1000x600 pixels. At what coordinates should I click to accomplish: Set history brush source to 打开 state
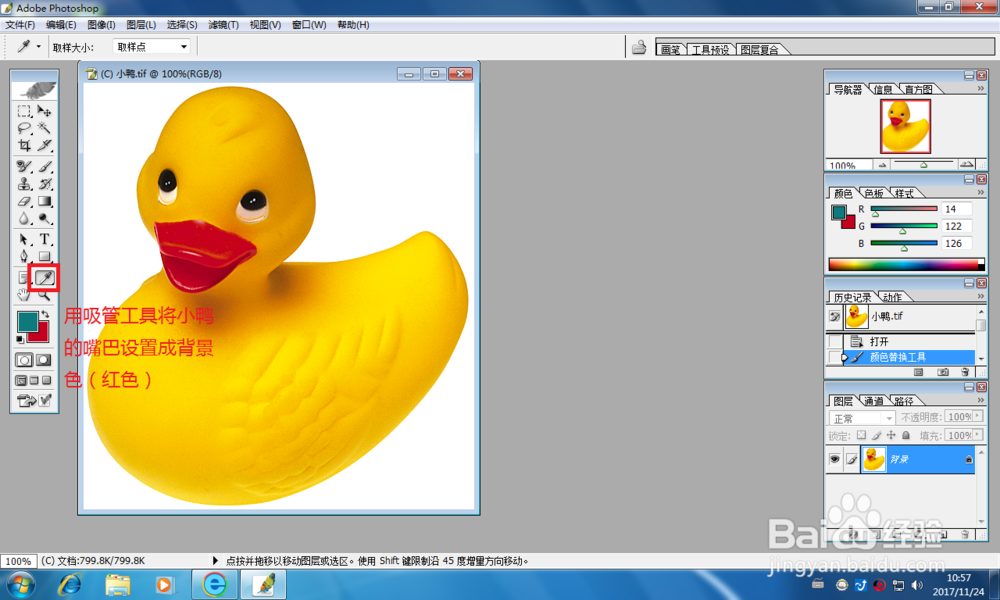(x=834, y=342)
